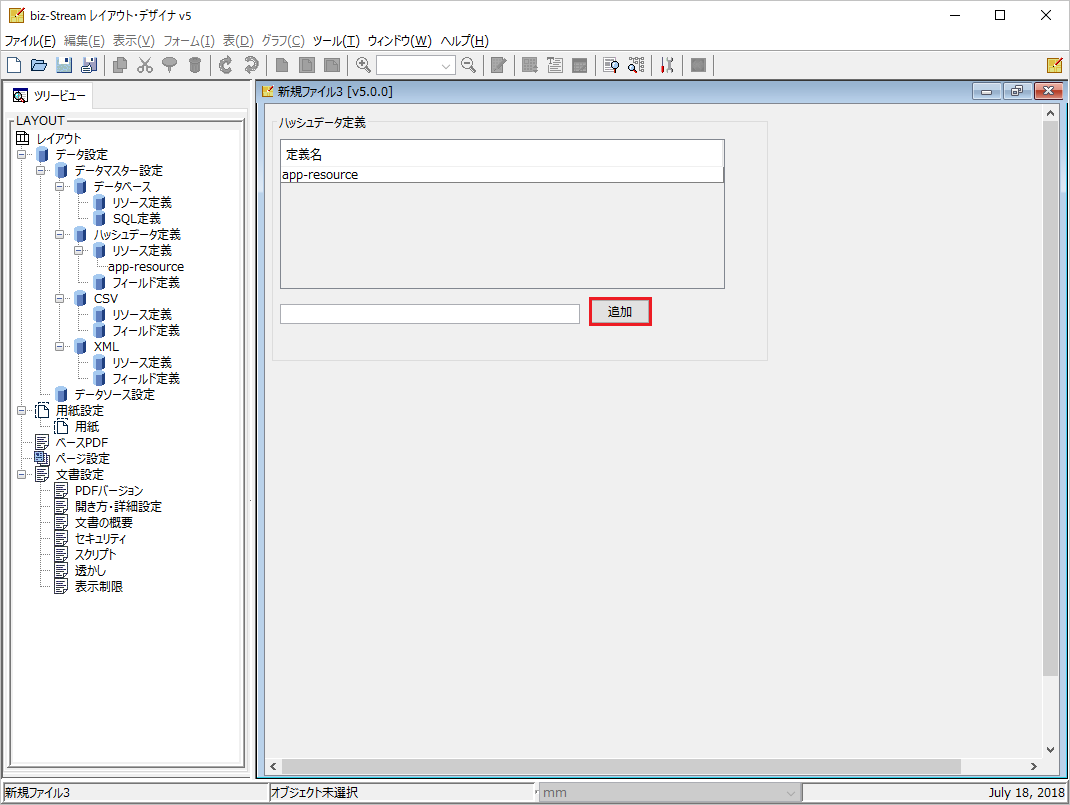
Task: Open the ウィンドウ(W) menu
Action: pos(399,41)
